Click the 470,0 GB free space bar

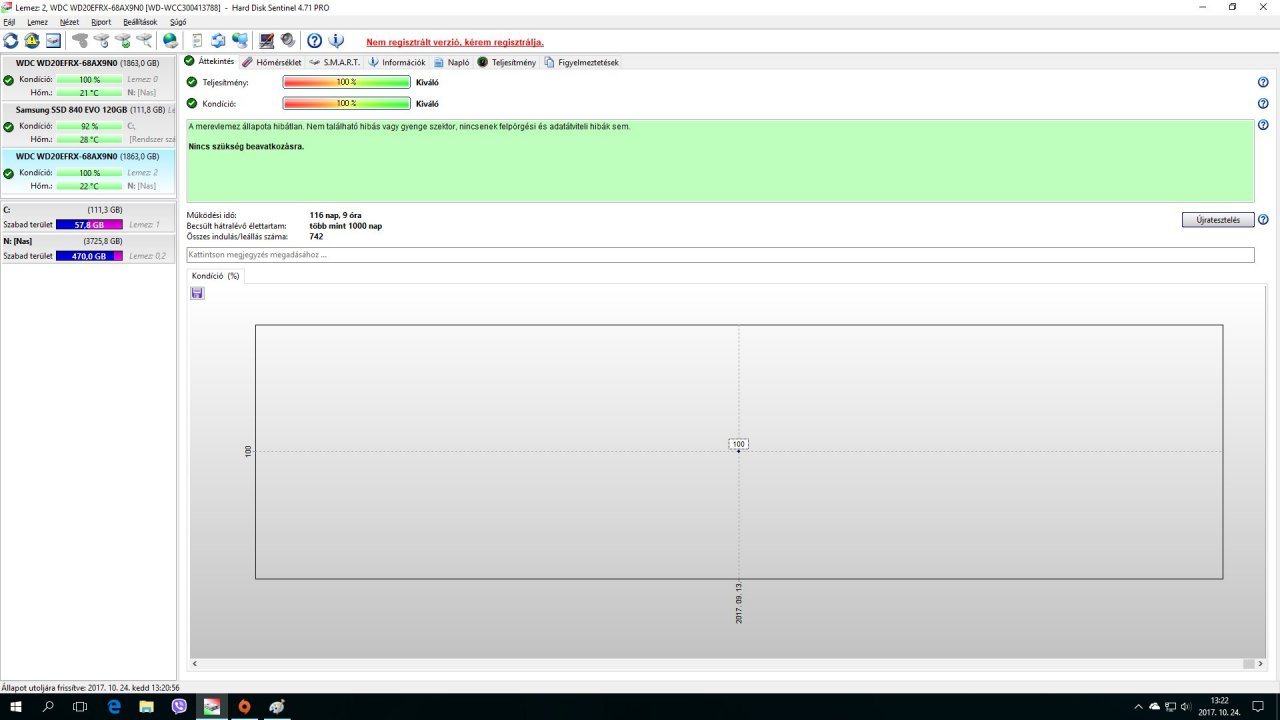89,256
